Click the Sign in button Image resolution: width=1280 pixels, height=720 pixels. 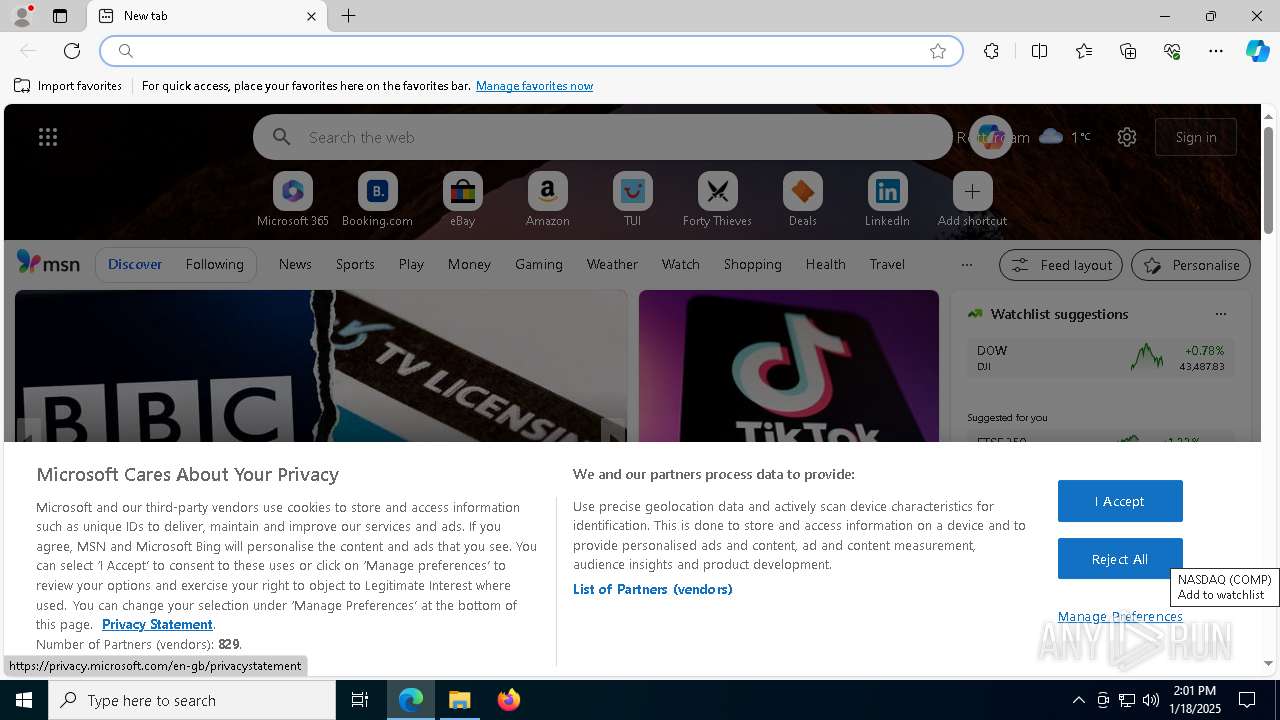[1196, 137]
